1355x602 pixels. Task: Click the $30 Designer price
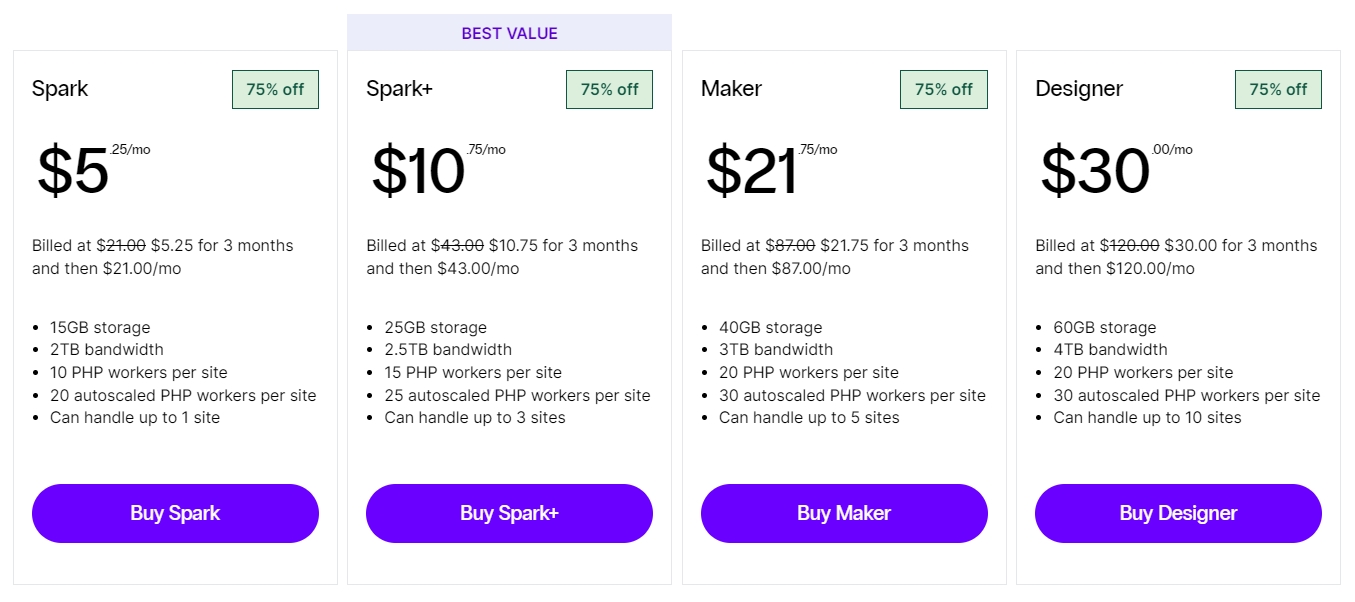1095,170
